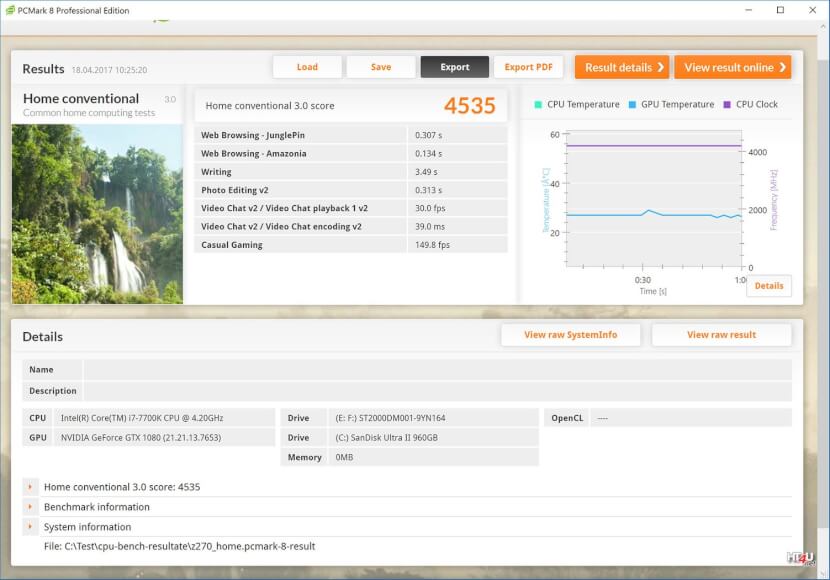Expand System information section
Viewport: 830px width, 580px height.
tap(30, 527)
